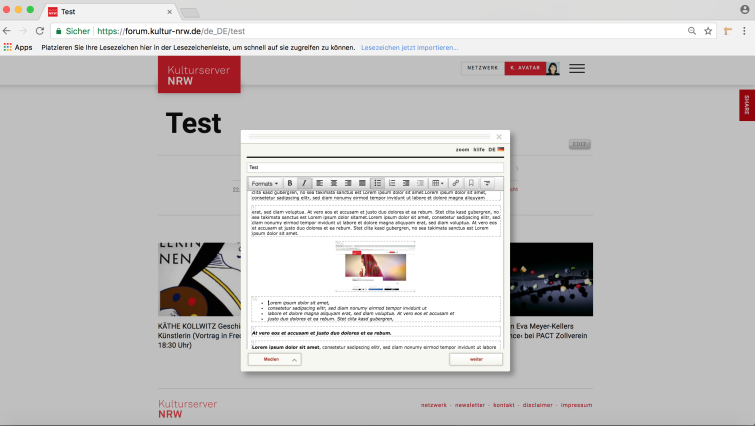
Task: Open the hamburger menu in header
Action: tap(577, 68)
